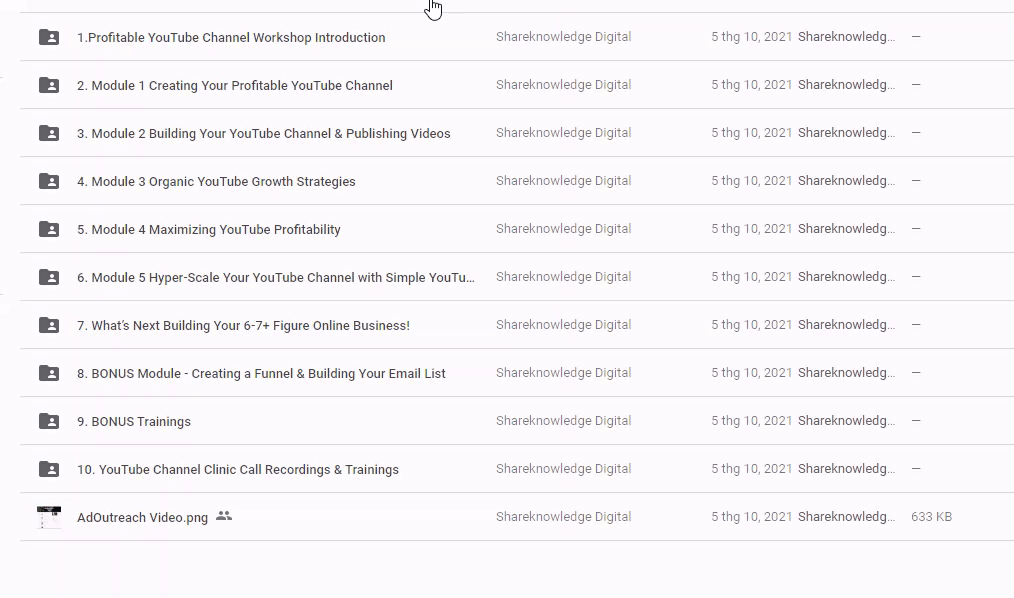Click folder icon for Module 3 Organic Growth
Viewport: 1014px width, 598px height.
click(x=49, y=182)
